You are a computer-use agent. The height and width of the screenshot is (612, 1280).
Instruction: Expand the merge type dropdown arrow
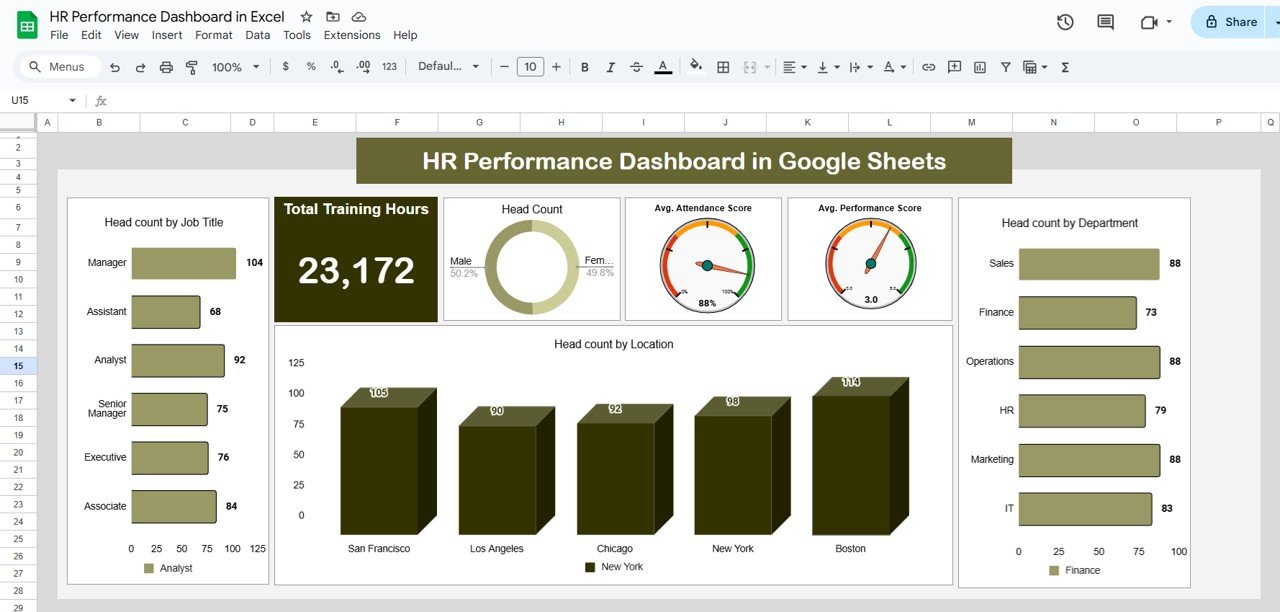tap(768, 67)
